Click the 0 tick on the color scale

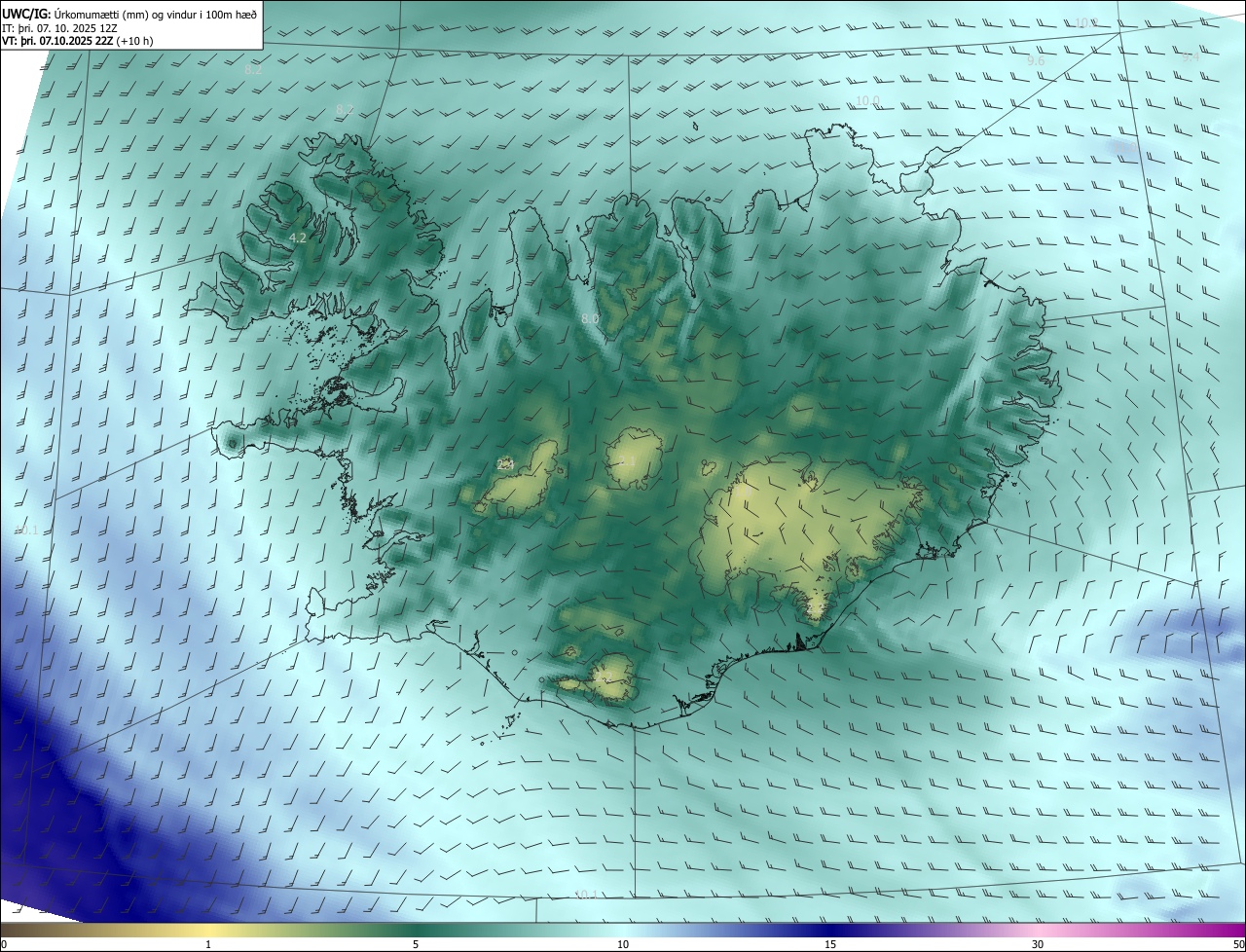pyautogui.click(x=4, y=945)
